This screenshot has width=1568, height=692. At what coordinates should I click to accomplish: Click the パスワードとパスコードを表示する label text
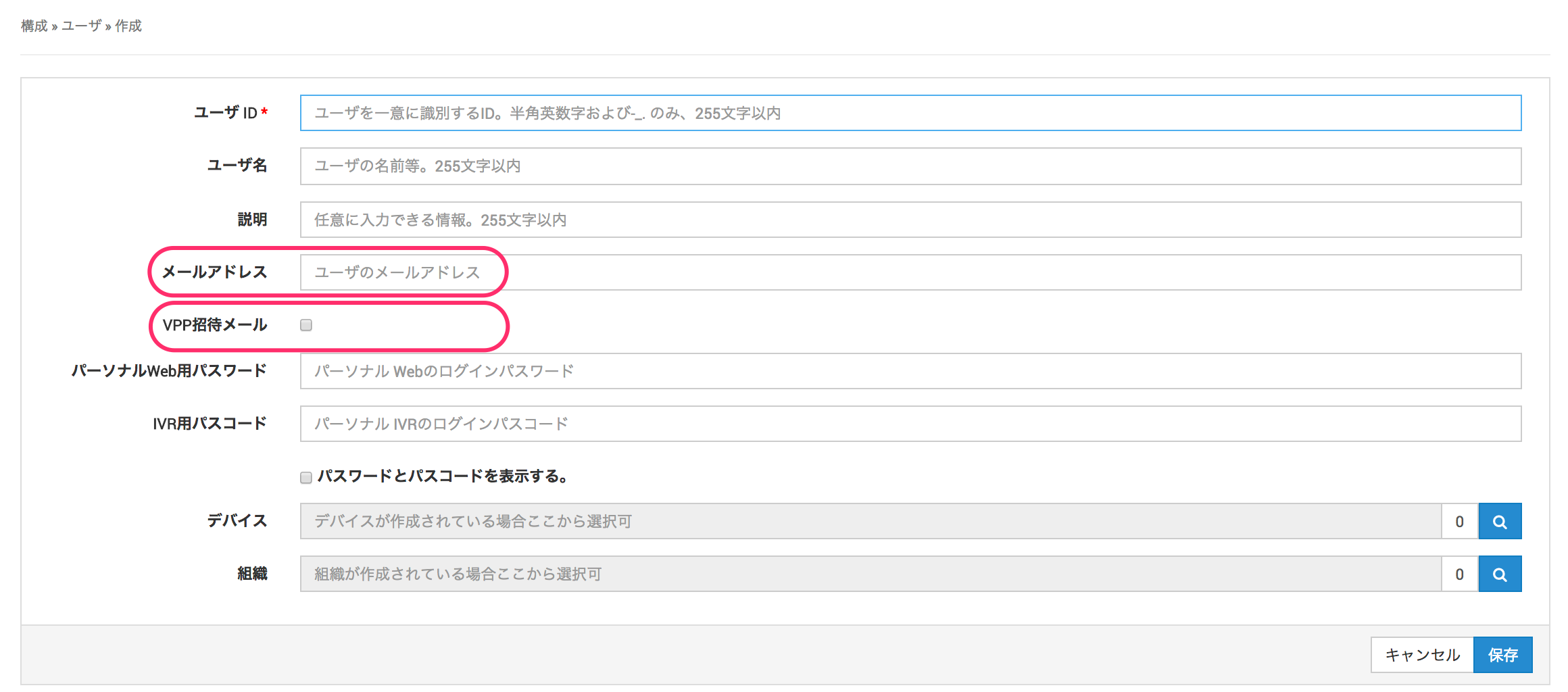pyautogui.click(x=443, y=476)
